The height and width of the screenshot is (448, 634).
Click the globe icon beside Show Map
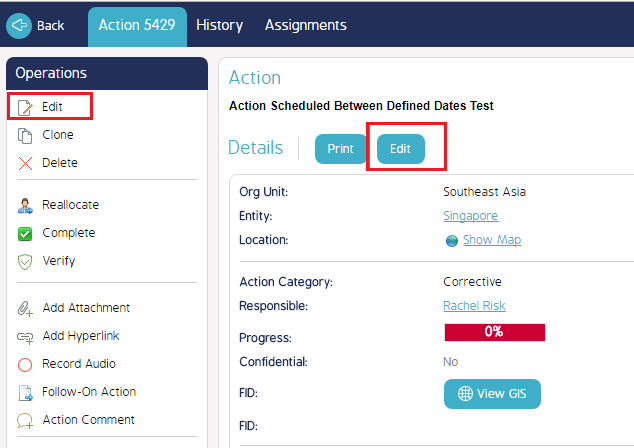(452, 241)
